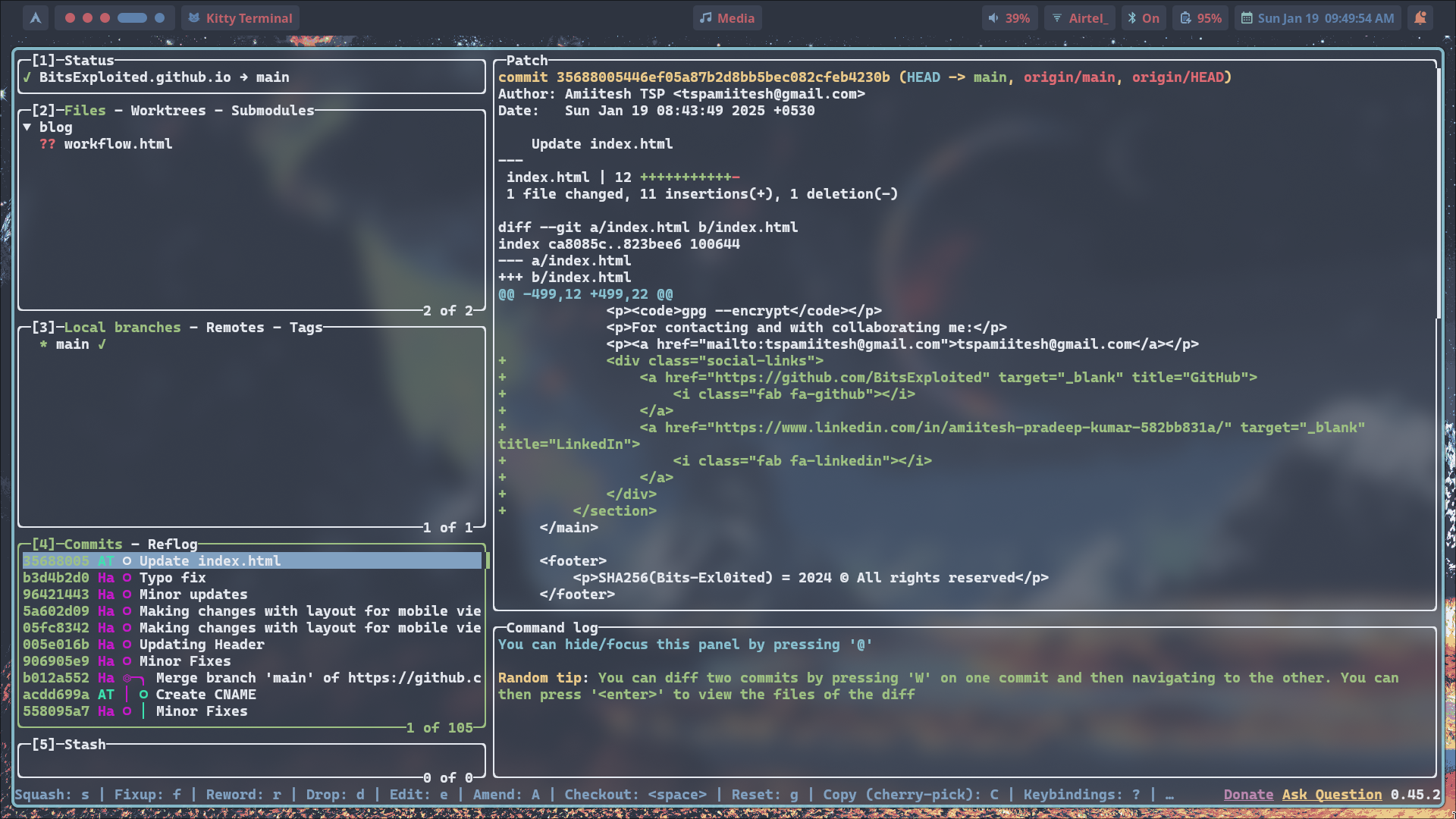Collapse the blog folder tree arrow
The height and width of the screenshot is (819, 1456).
tap(27, 127)
